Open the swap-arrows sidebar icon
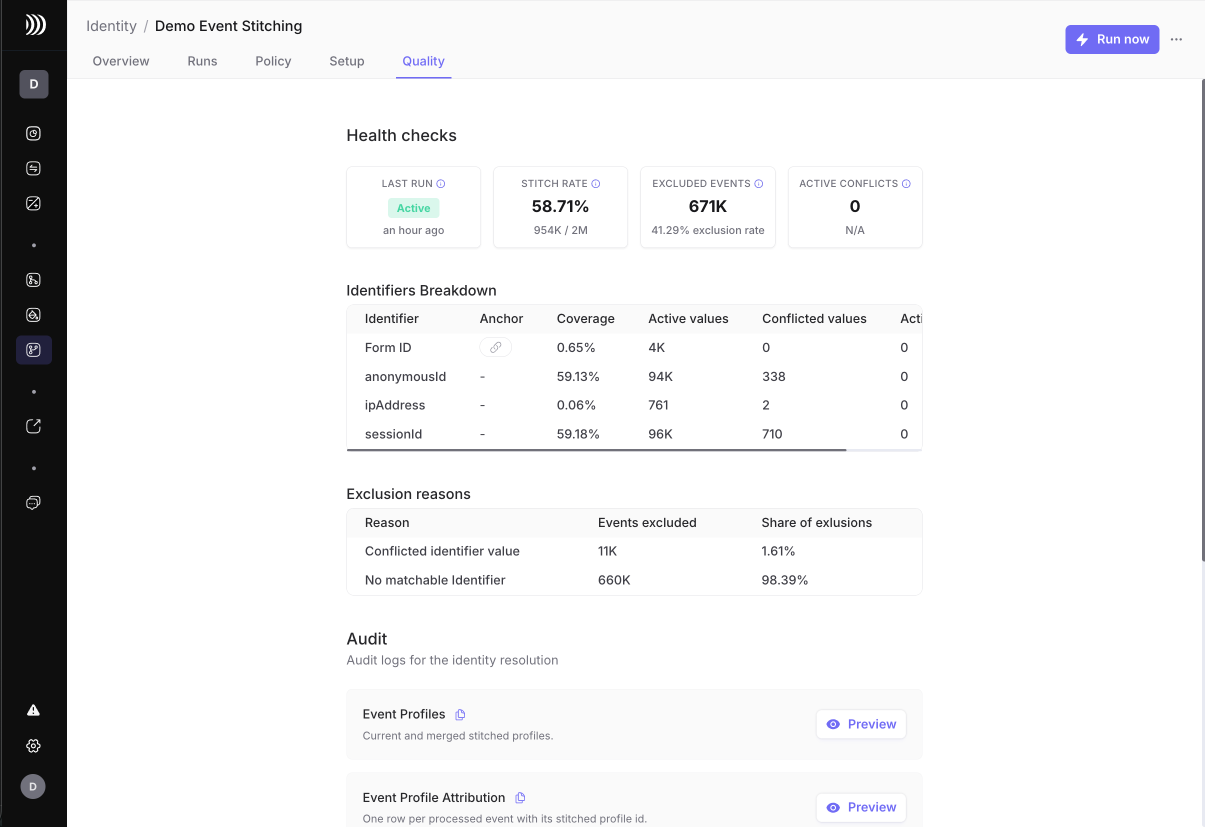Viewport: 1205px width, 827px height. pos(33,168)
